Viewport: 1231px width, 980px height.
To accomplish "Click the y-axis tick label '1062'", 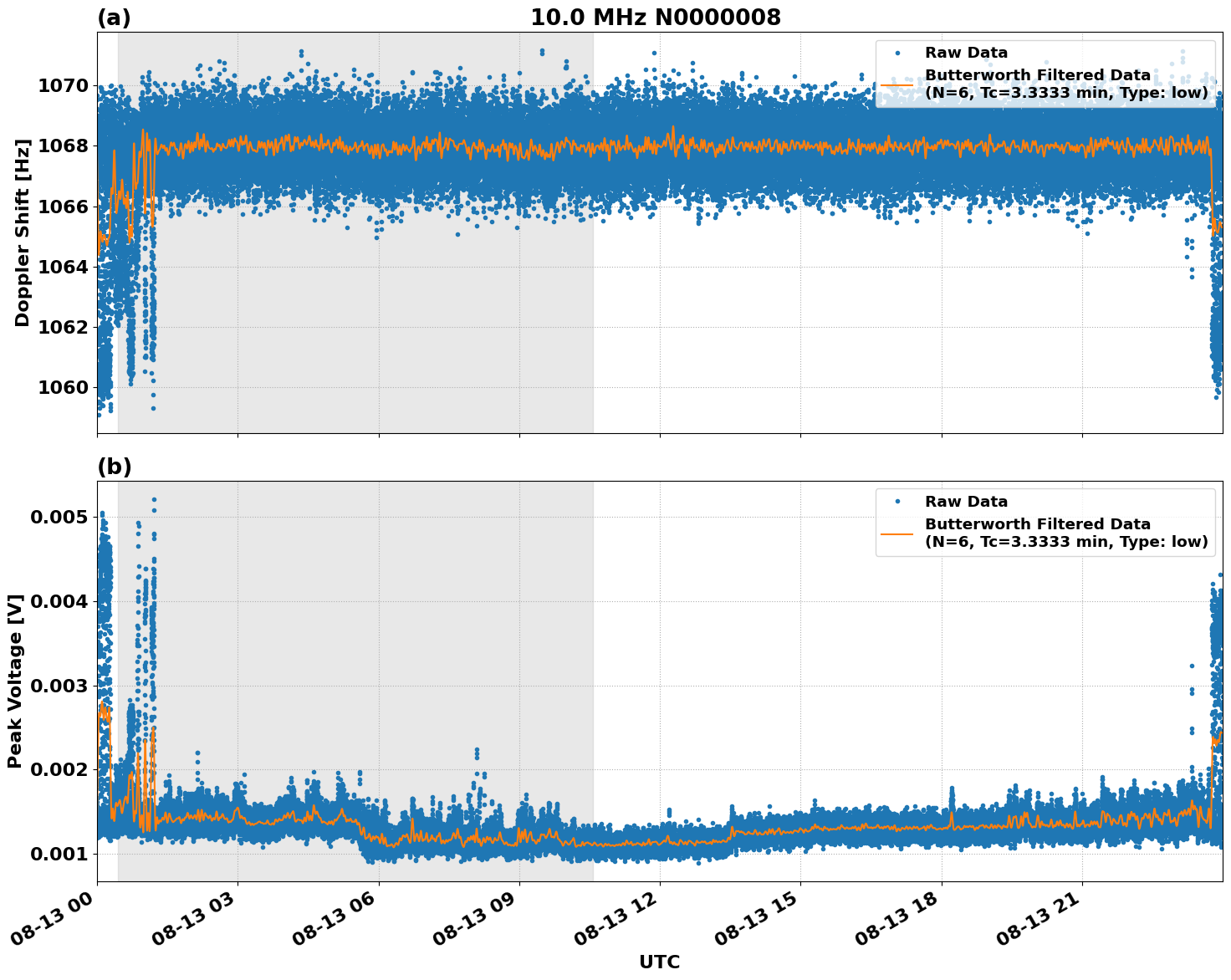I will point(64,327).
